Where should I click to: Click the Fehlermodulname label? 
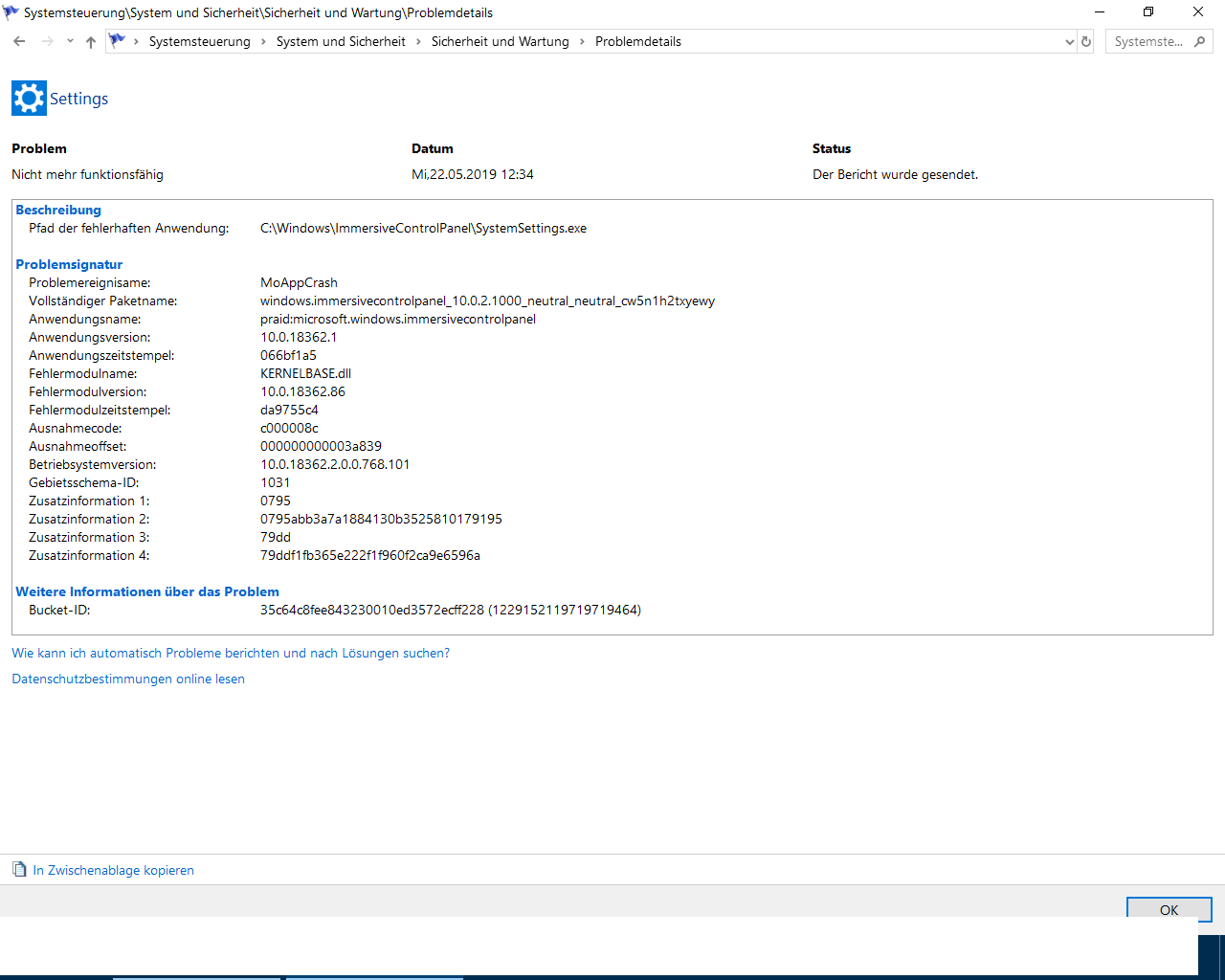pyautogui.click(x=82, y=373)
